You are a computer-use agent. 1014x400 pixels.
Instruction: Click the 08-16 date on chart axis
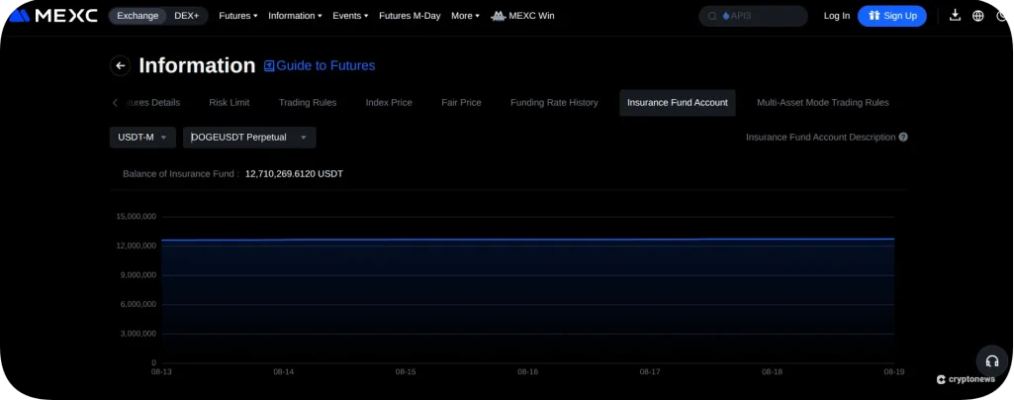(x=528, y=372)
